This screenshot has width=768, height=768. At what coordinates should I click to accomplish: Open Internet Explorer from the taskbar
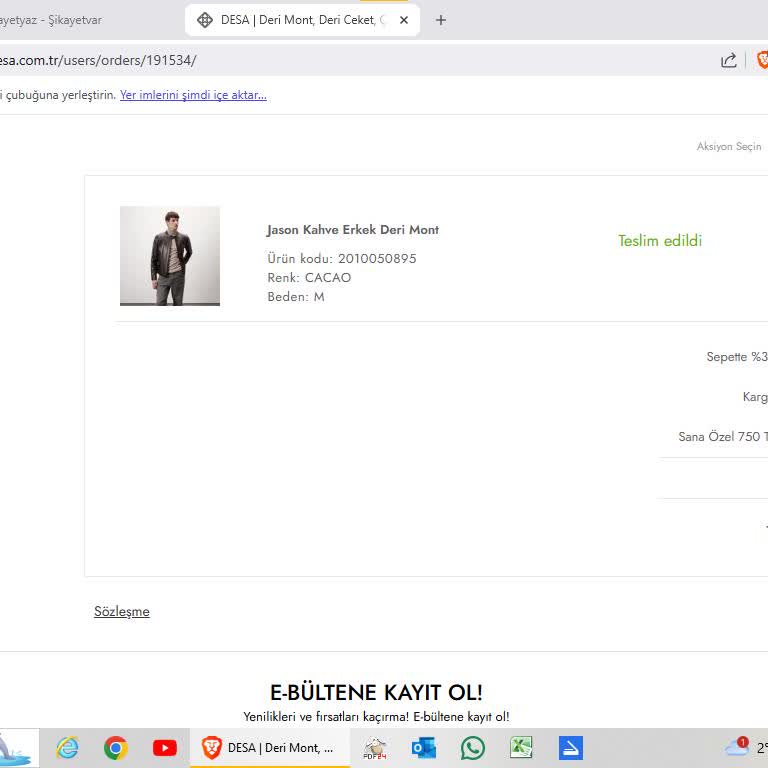pos(67,747)
